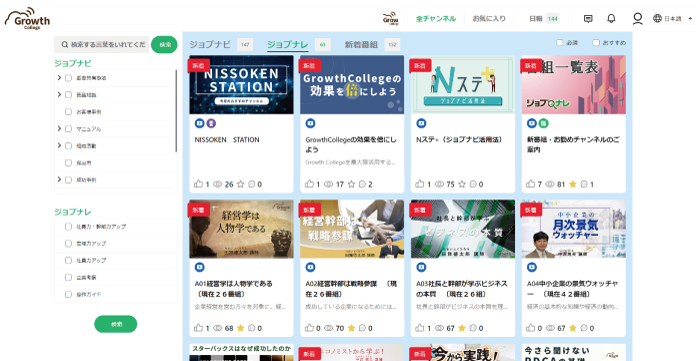This screenshot has height=361, width=700.
Task: Tick the 社員力アップ checkbox
Action: (68, 260)
